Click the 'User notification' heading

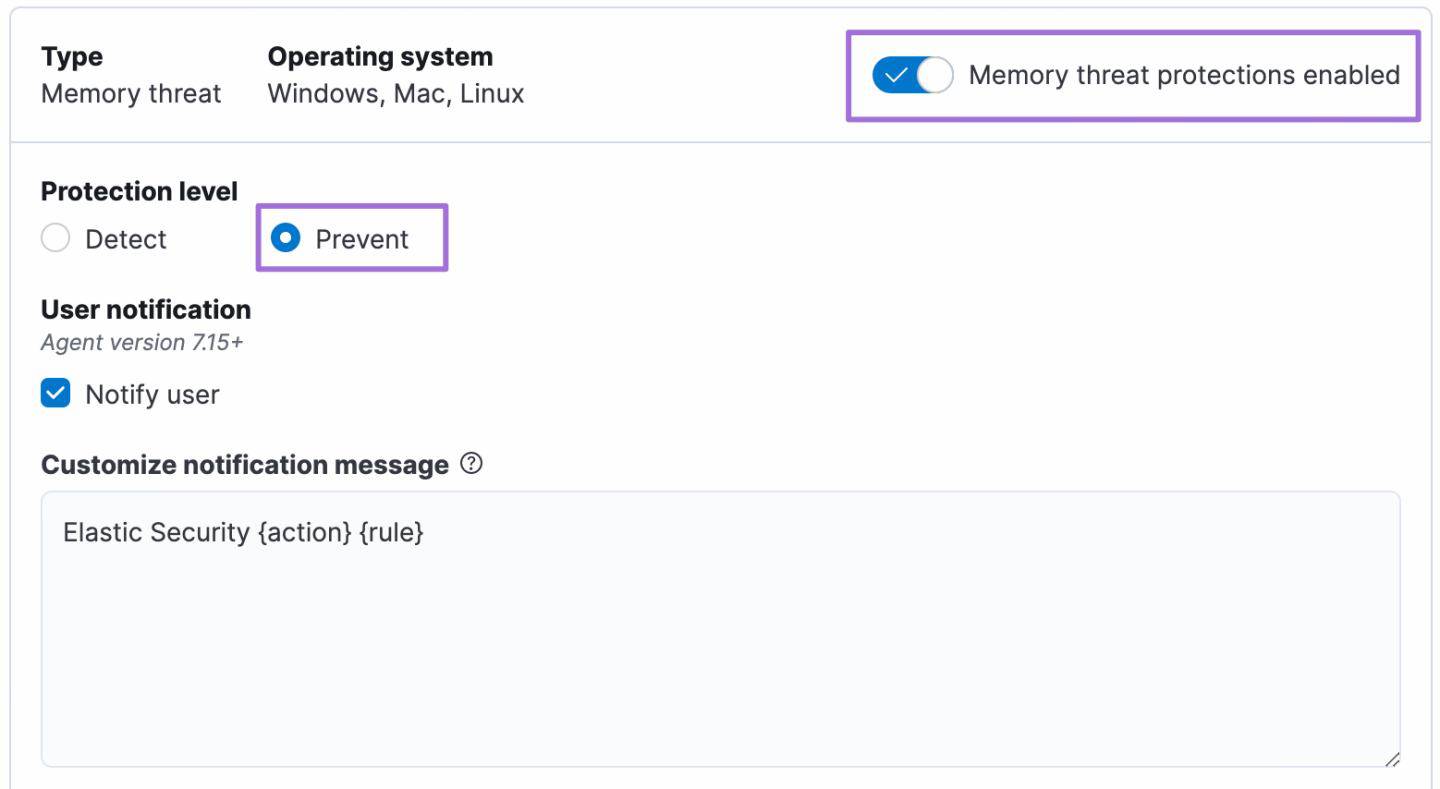coord(146,310)
